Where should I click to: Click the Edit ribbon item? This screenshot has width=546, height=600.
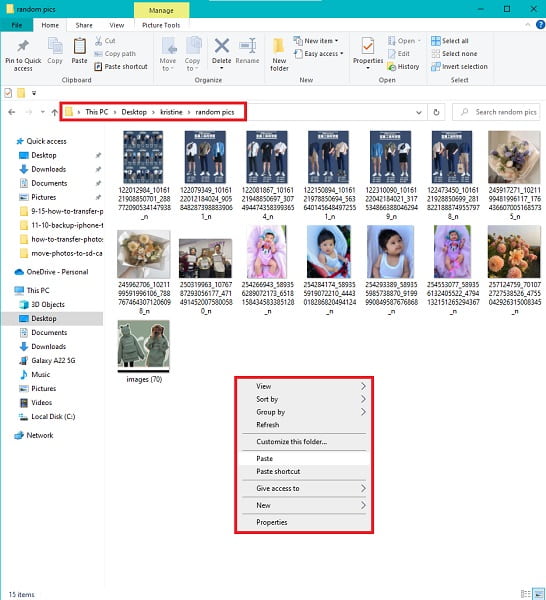399,54
